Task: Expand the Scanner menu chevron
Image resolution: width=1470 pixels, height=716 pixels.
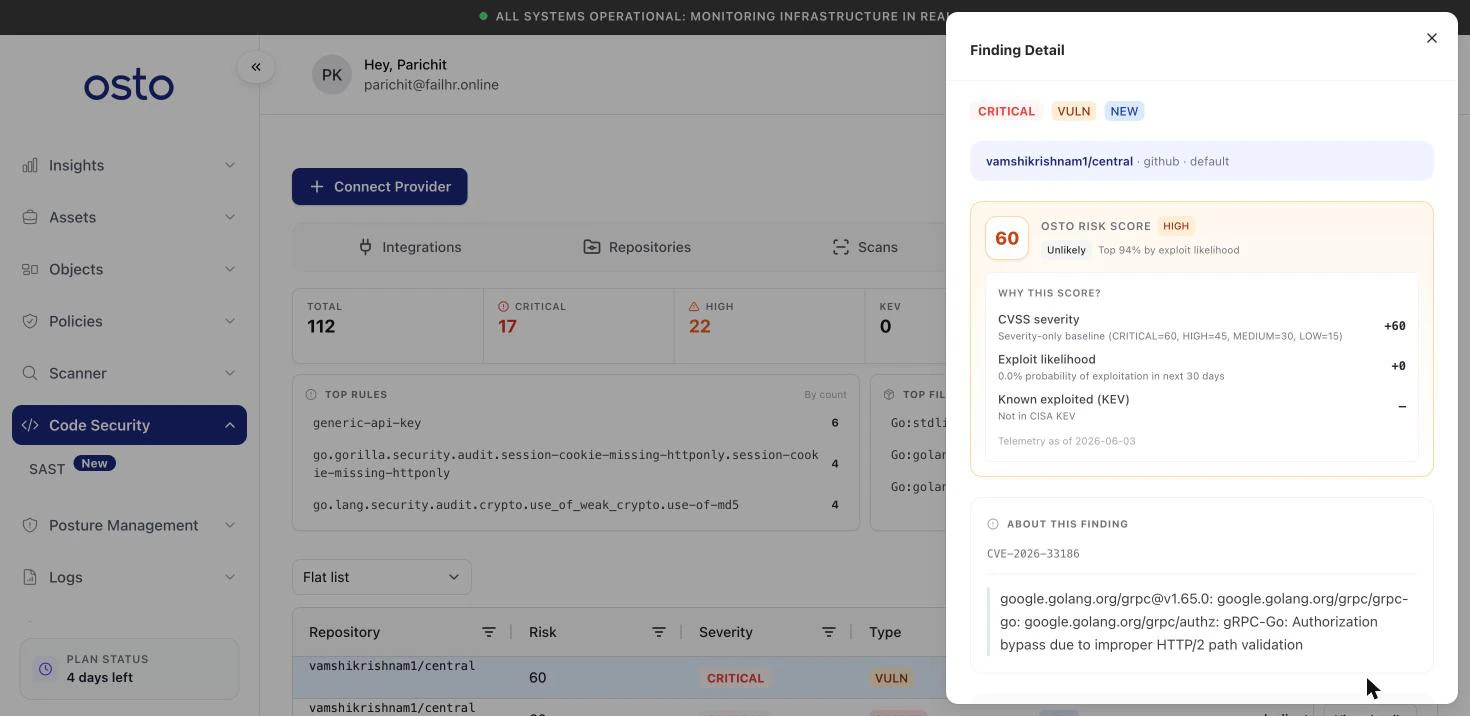Action: point(230,373)
